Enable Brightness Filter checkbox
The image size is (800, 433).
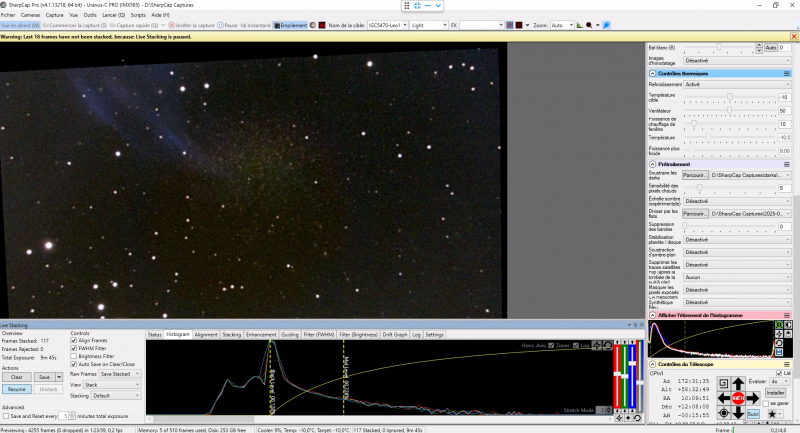coord(73,356)
